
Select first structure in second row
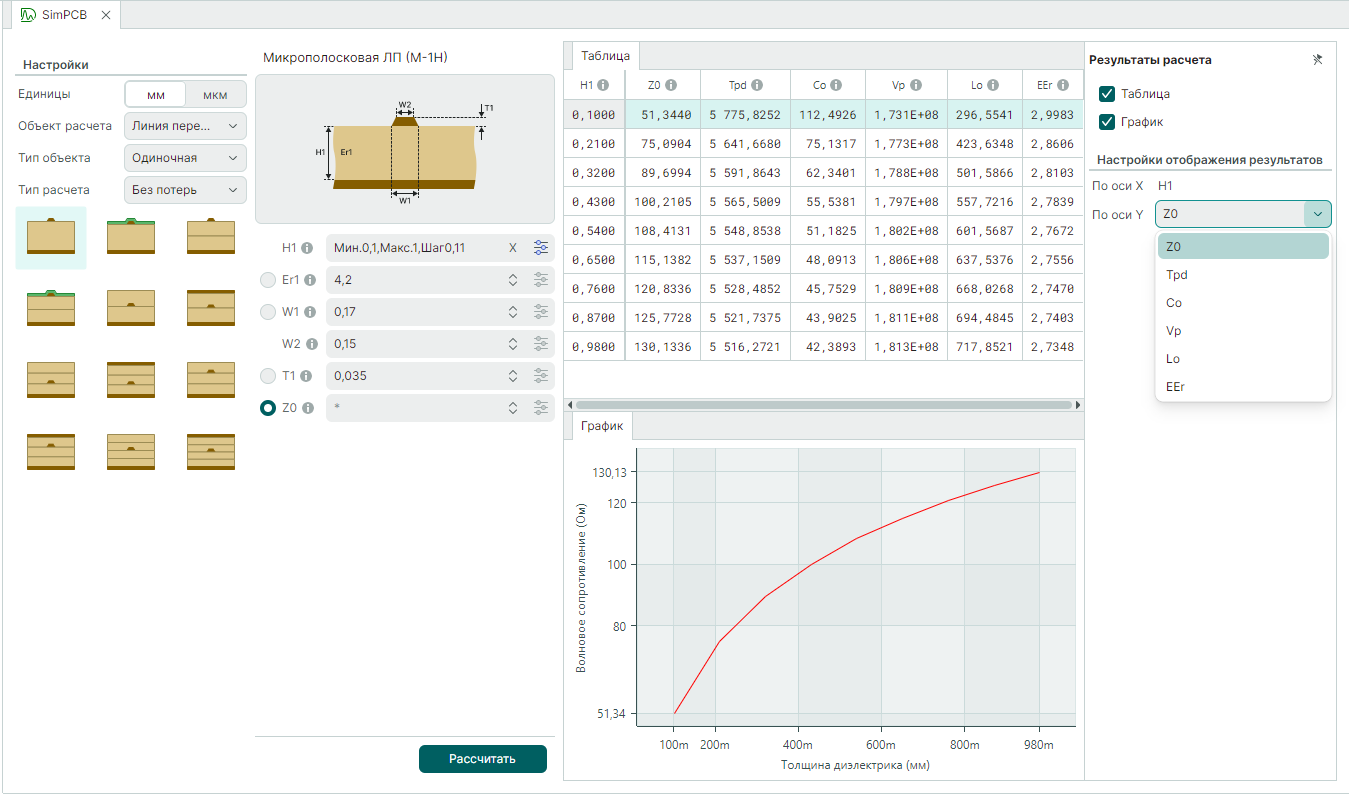click(x=51, y=308)
